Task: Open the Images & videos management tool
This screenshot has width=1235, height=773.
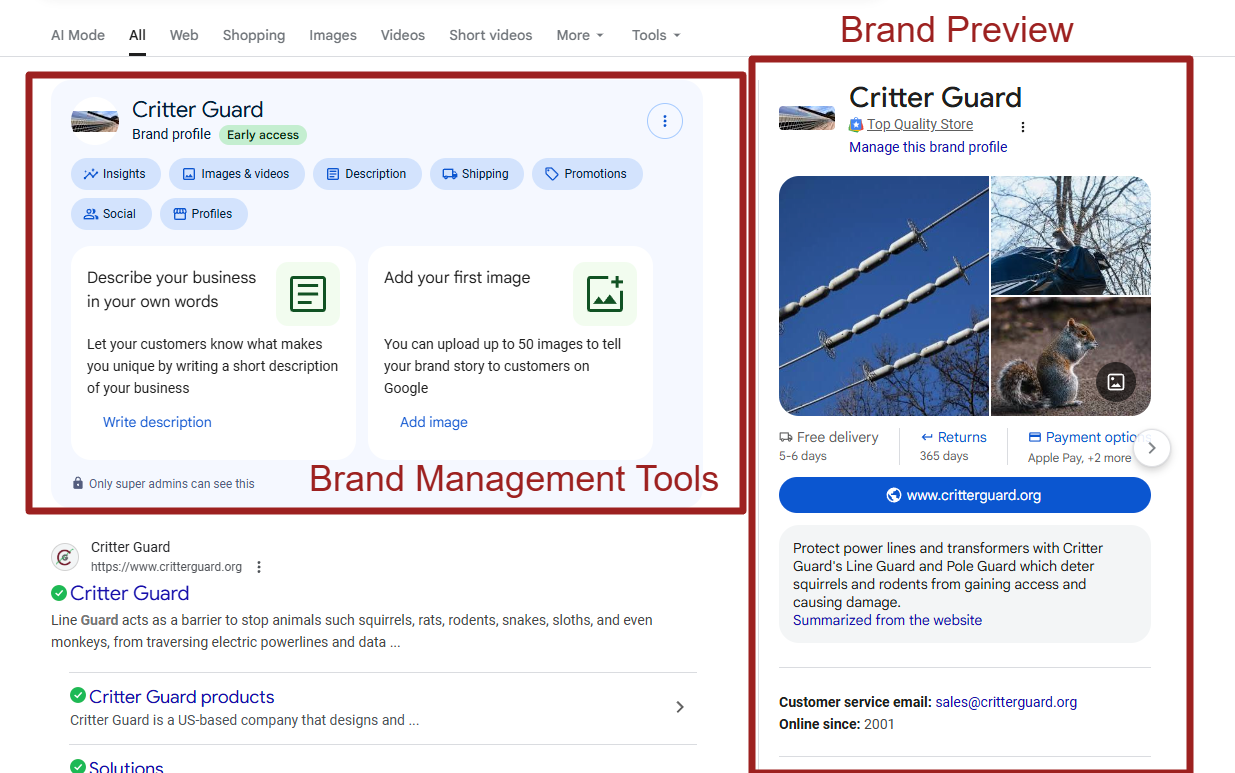Action: tap(236, 173)
